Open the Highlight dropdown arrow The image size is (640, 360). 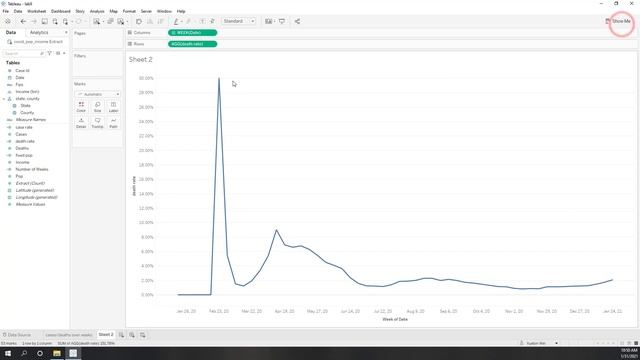tap(182, 21)
